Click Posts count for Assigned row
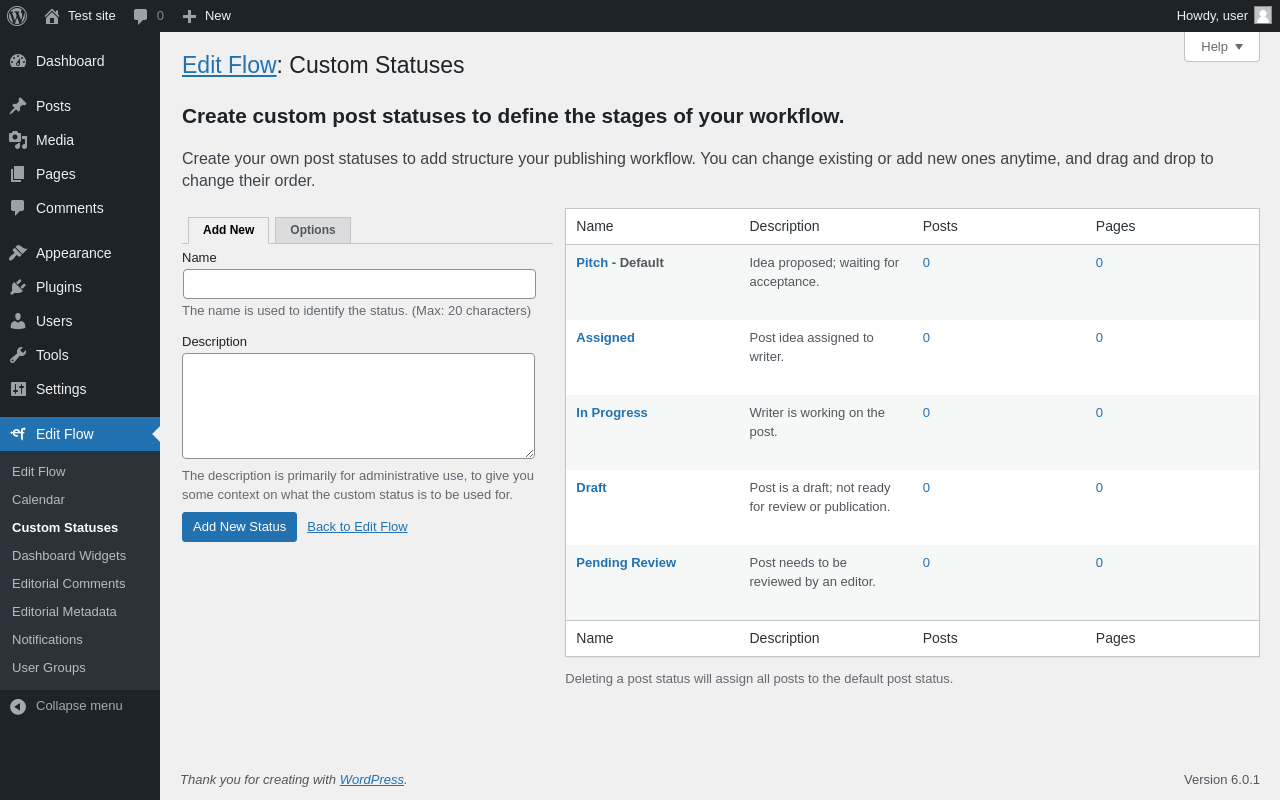This screenshot has width=1280, height=800. (926, 337)
